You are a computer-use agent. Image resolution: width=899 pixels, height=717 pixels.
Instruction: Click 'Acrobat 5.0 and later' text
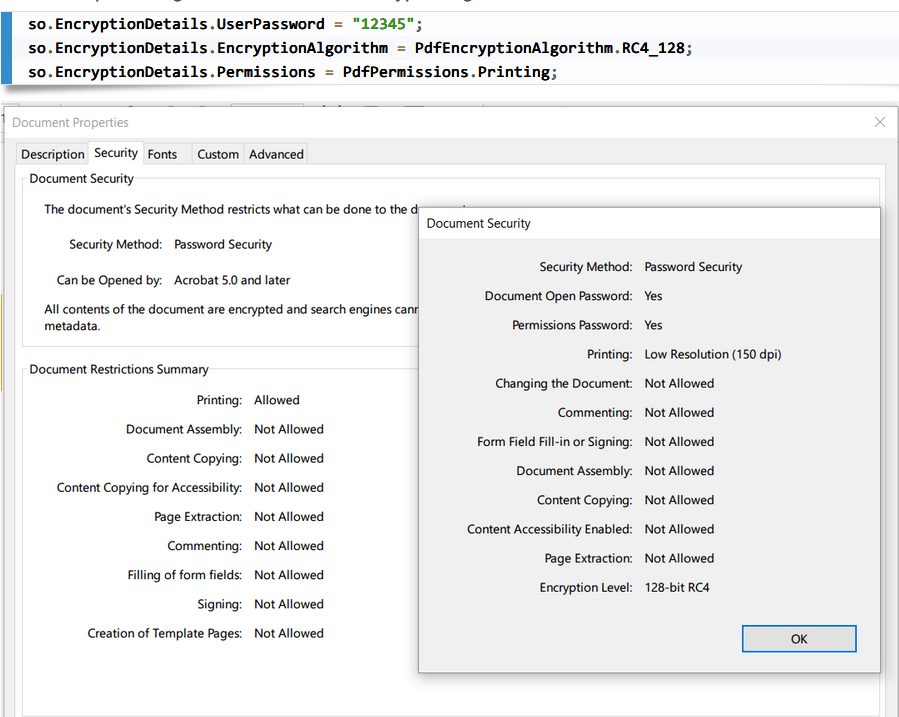(232, 280)
